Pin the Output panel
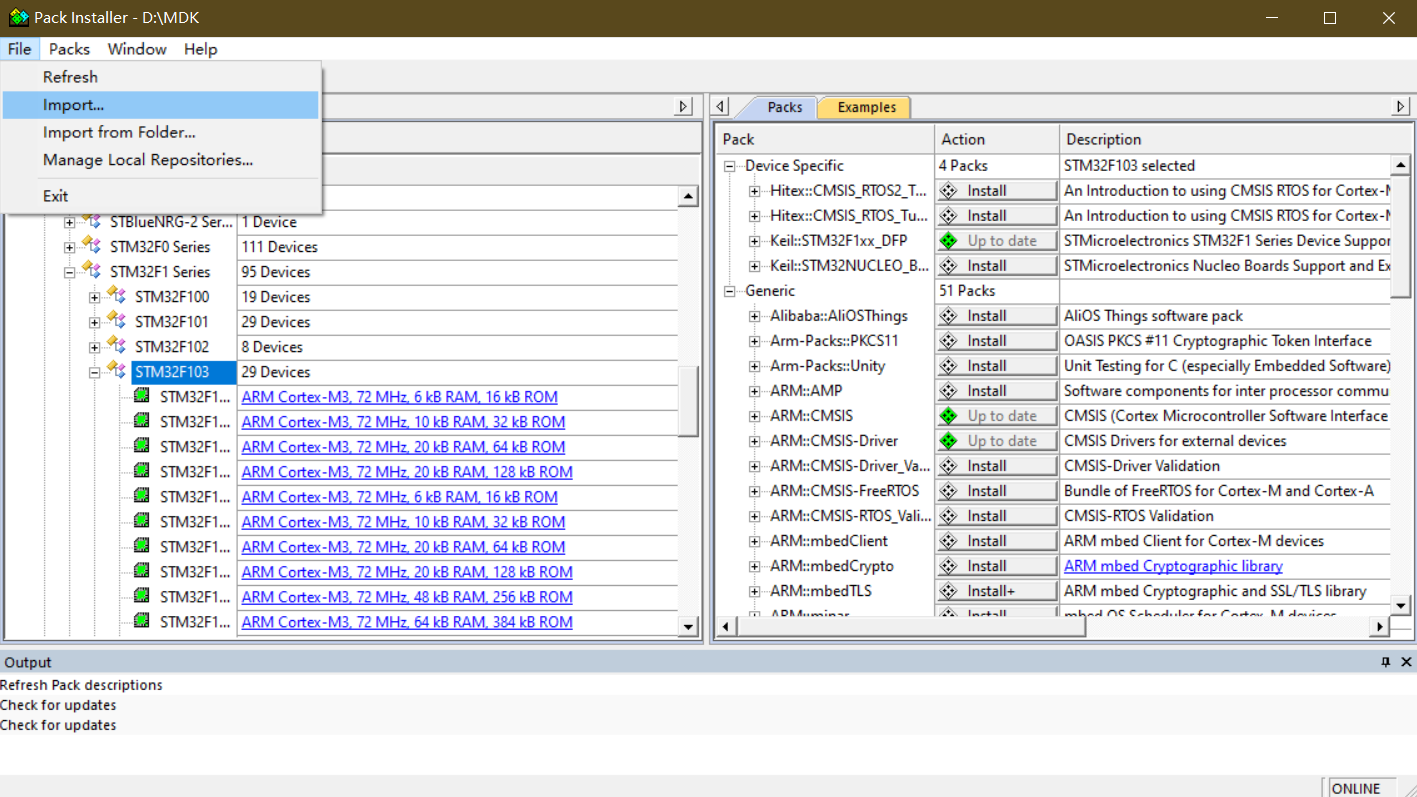 coord(1386,662)
